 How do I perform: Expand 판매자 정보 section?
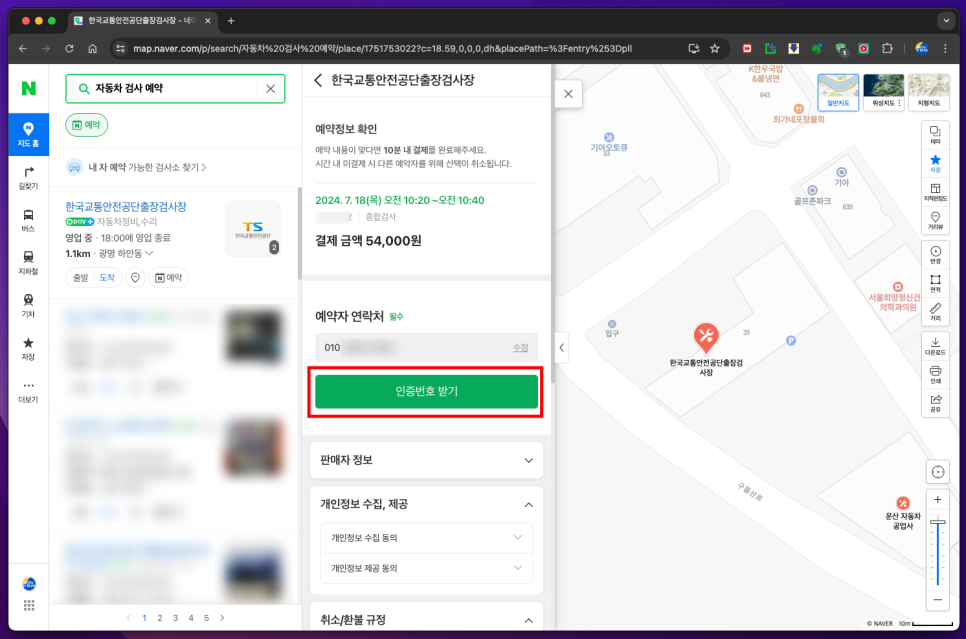[x=426, y=460]
